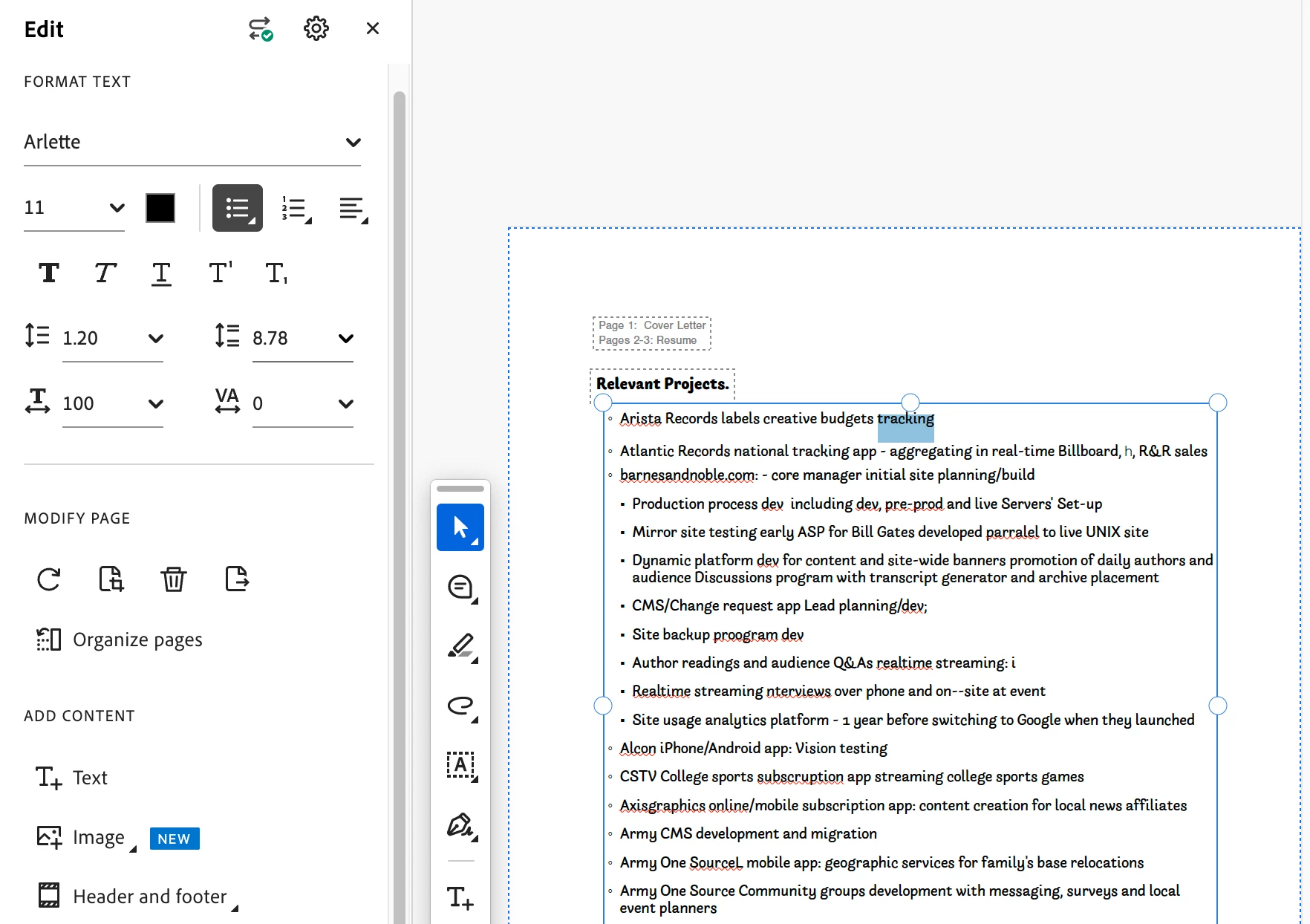Screen dimensions: 1310x924
Task: Click the top-right resize handle of the text box
Action: [x=1218, y=403]
